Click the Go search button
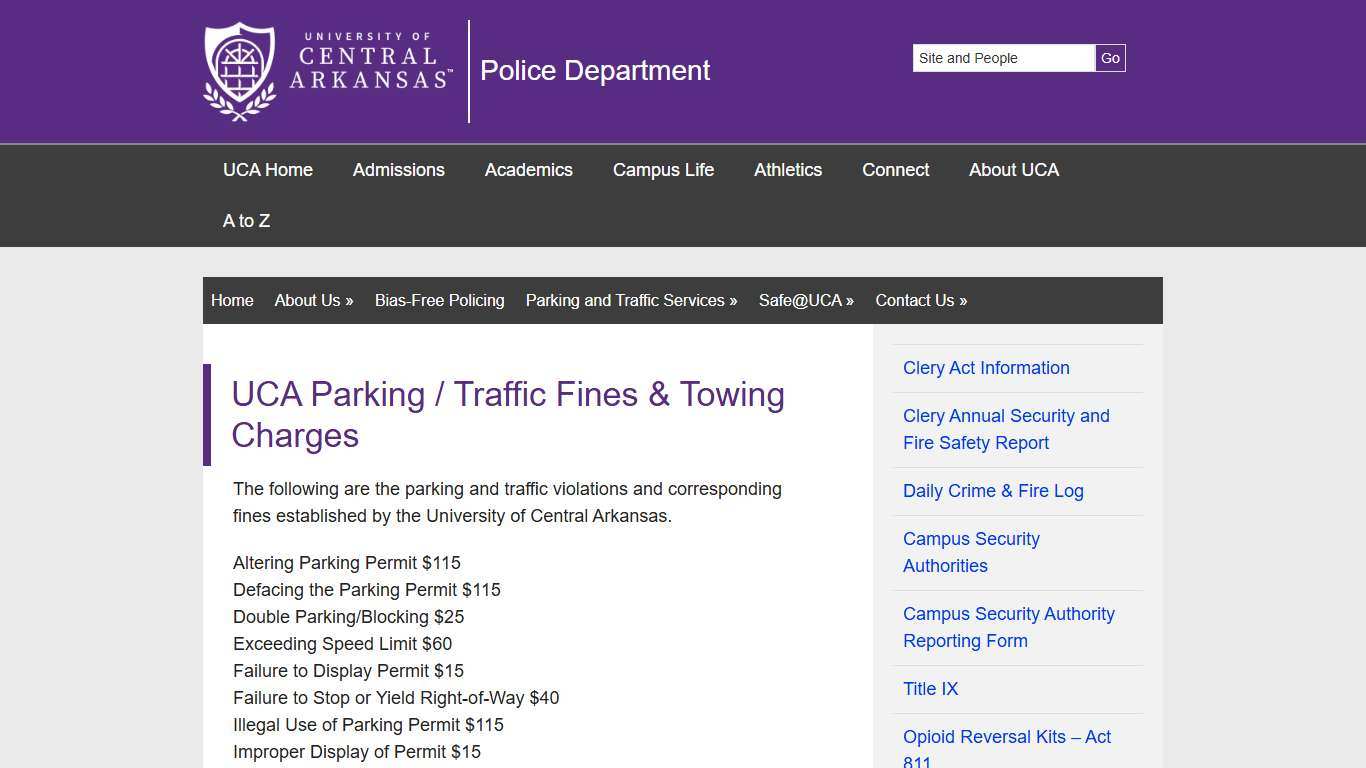 pyautogui.click(x=1110, y=58)
